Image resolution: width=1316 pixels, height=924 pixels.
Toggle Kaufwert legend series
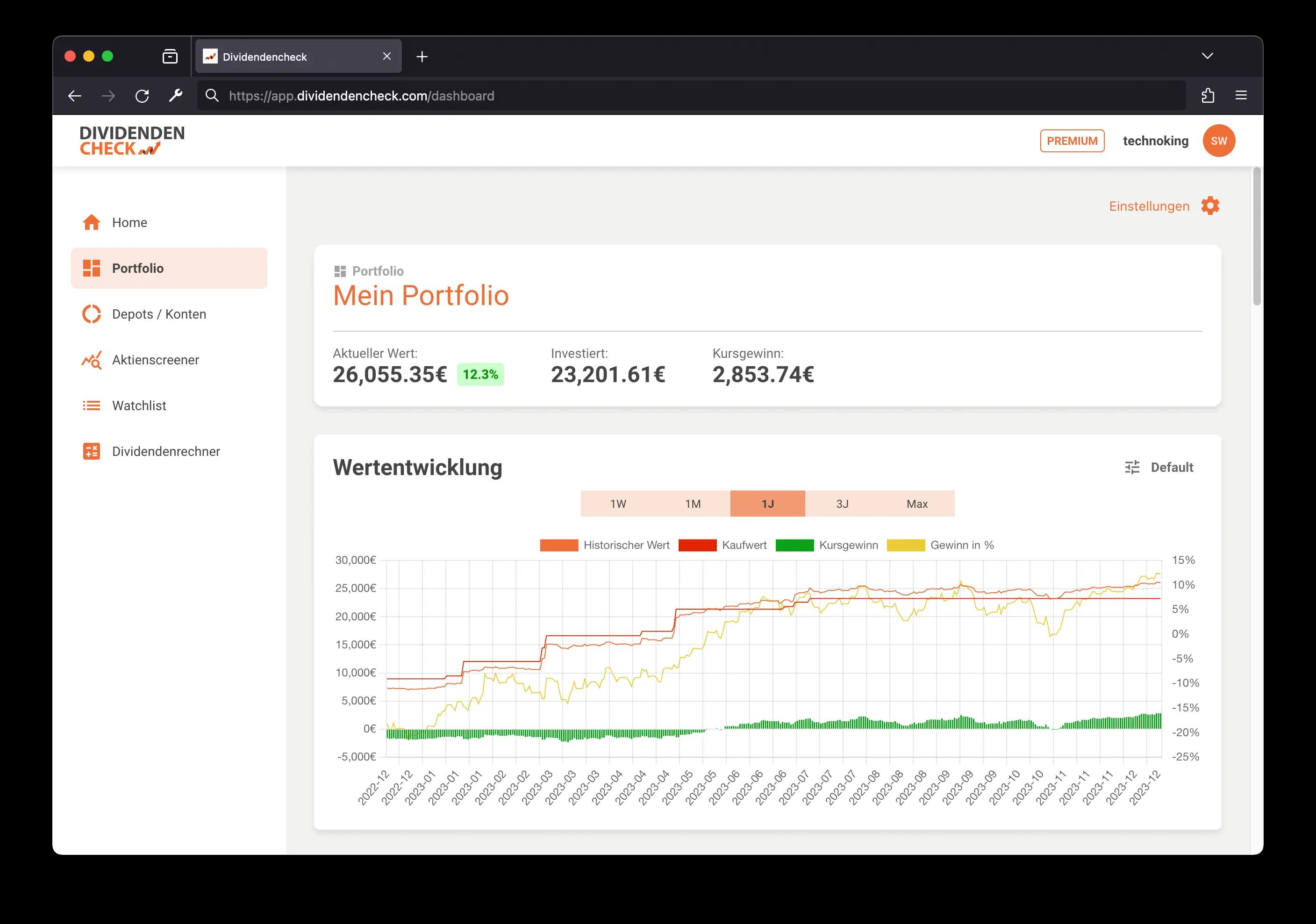pyautogui.click(x=722, y=545)
